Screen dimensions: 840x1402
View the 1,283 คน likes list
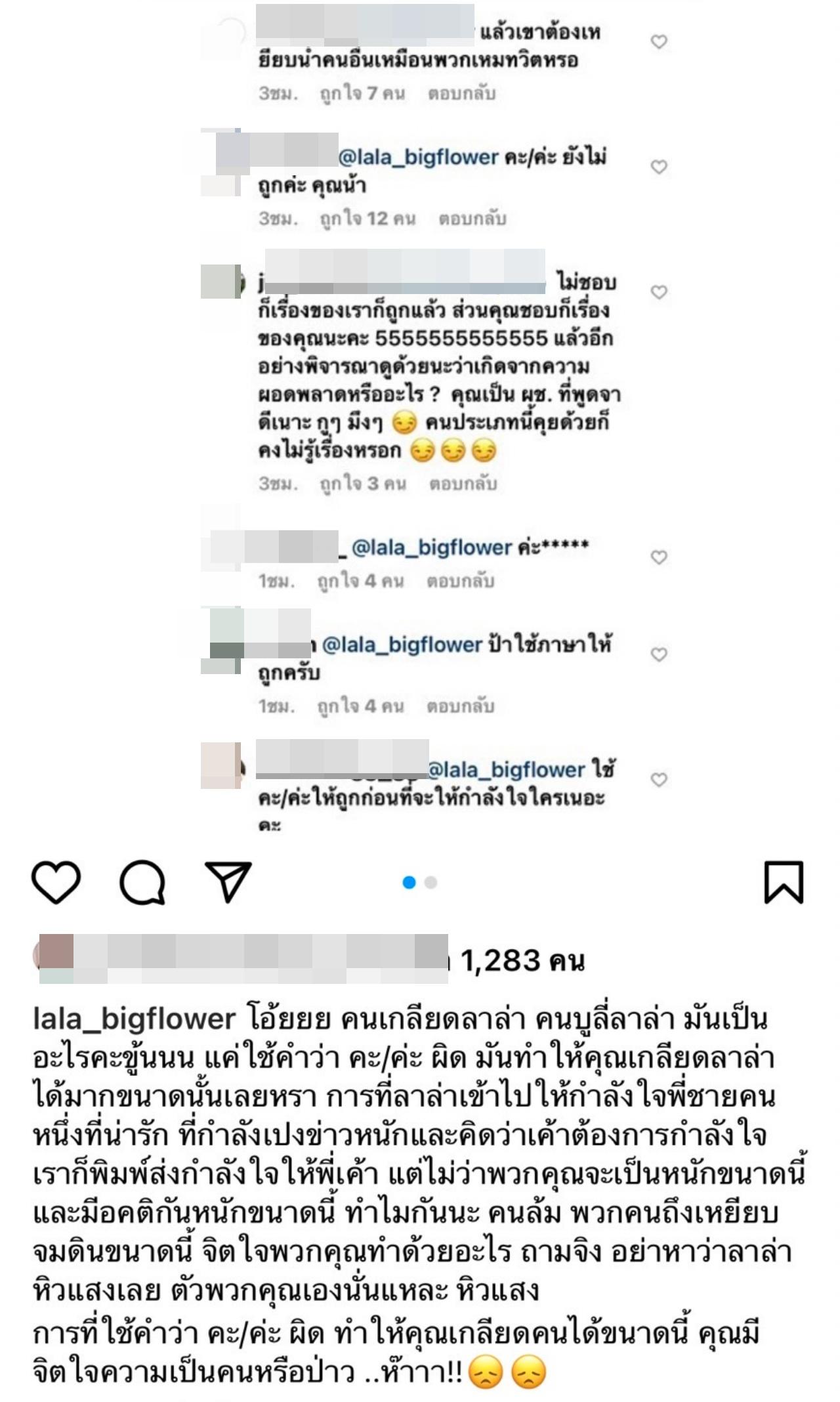click(x=522, y=961)
